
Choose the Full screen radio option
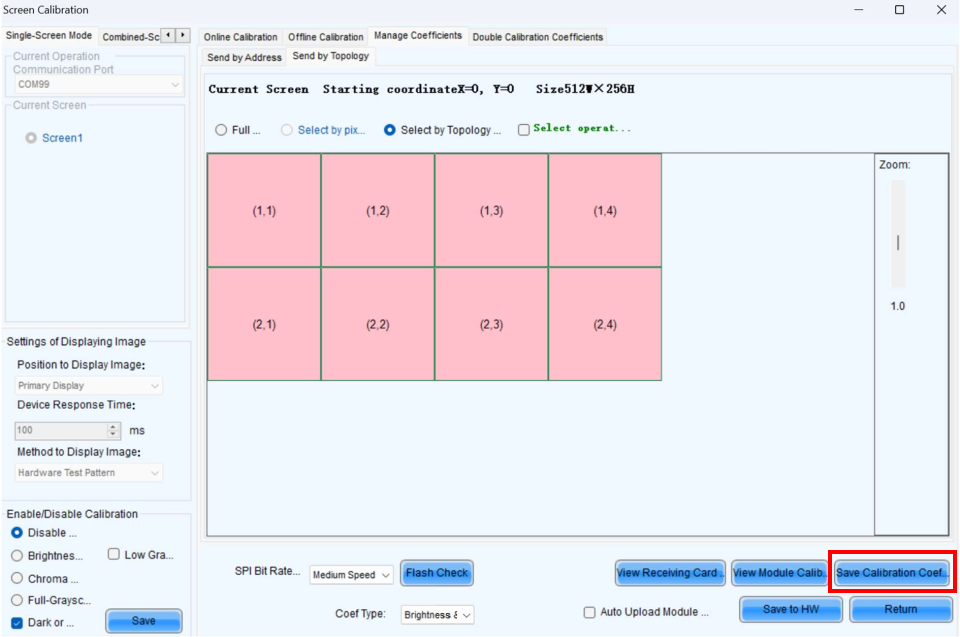(x=221, y=130)
